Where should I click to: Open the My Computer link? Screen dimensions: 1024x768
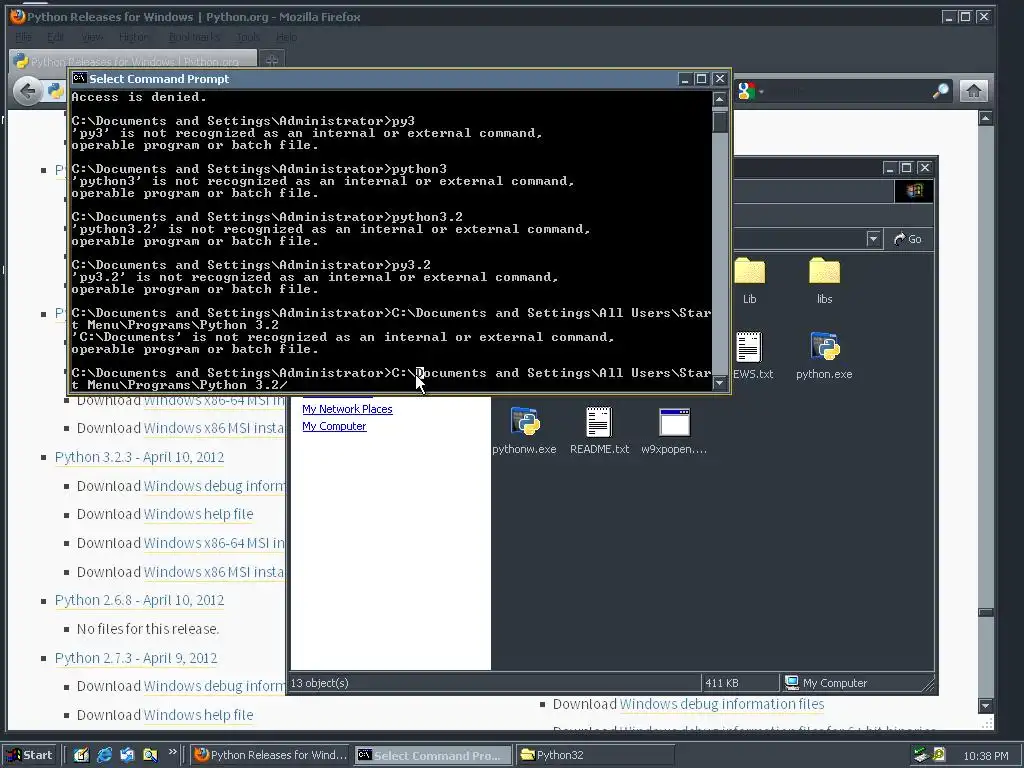[334, 426]
